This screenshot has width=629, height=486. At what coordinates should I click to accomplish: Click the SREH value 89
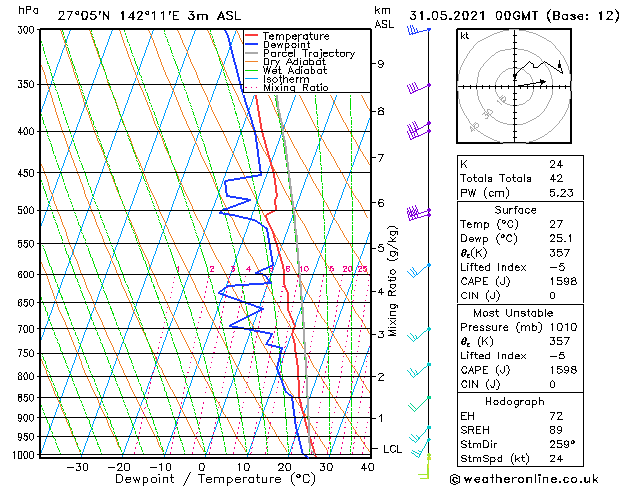[x=556, y=430]
